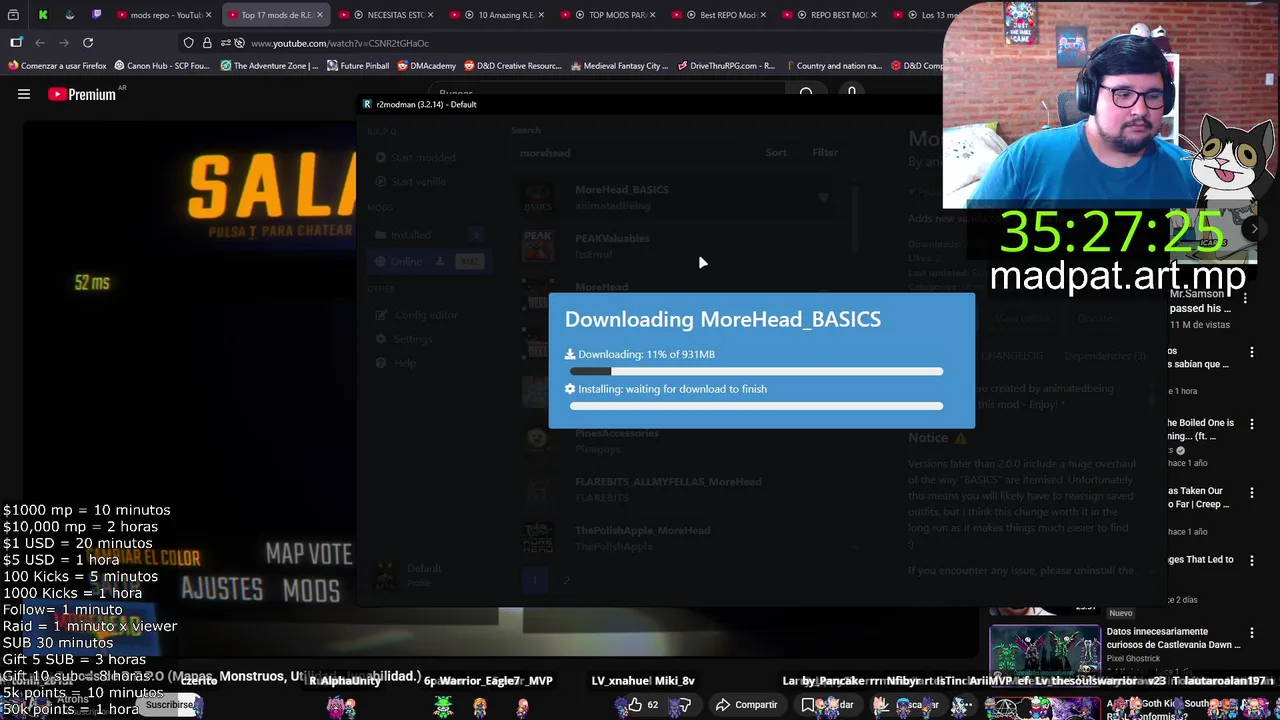Open the Kick pinned tab
This screenshot has height=720, width=1280.
pos(43,15)
